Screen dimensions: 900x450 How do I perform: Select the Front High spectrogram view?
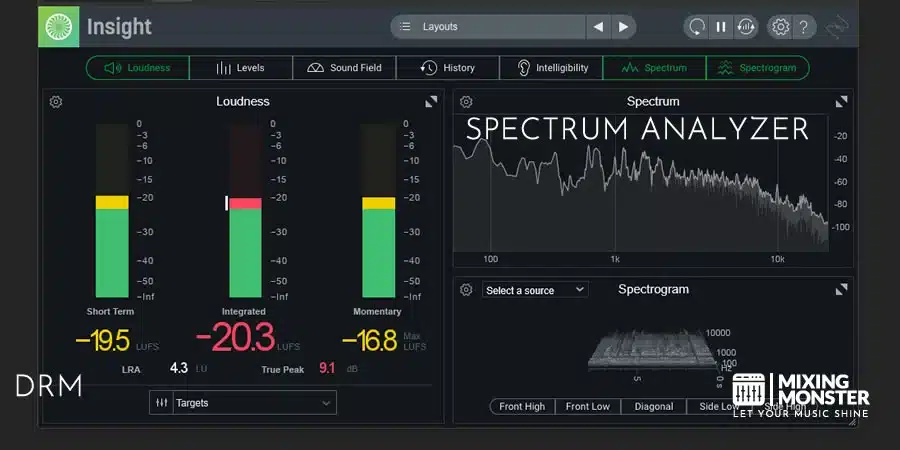coord(522,406)
